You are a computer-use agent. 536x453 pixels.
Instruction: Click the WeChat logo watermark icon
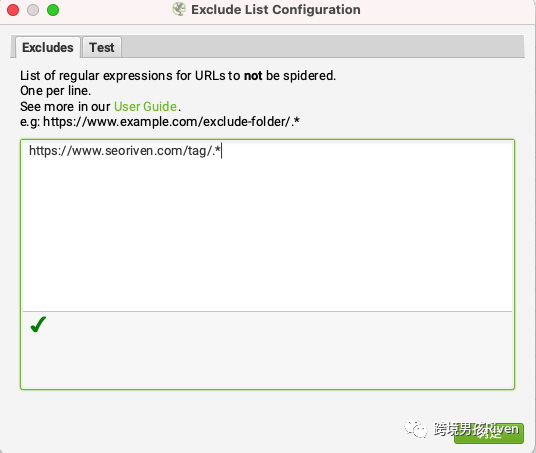(x=416, y=428)
